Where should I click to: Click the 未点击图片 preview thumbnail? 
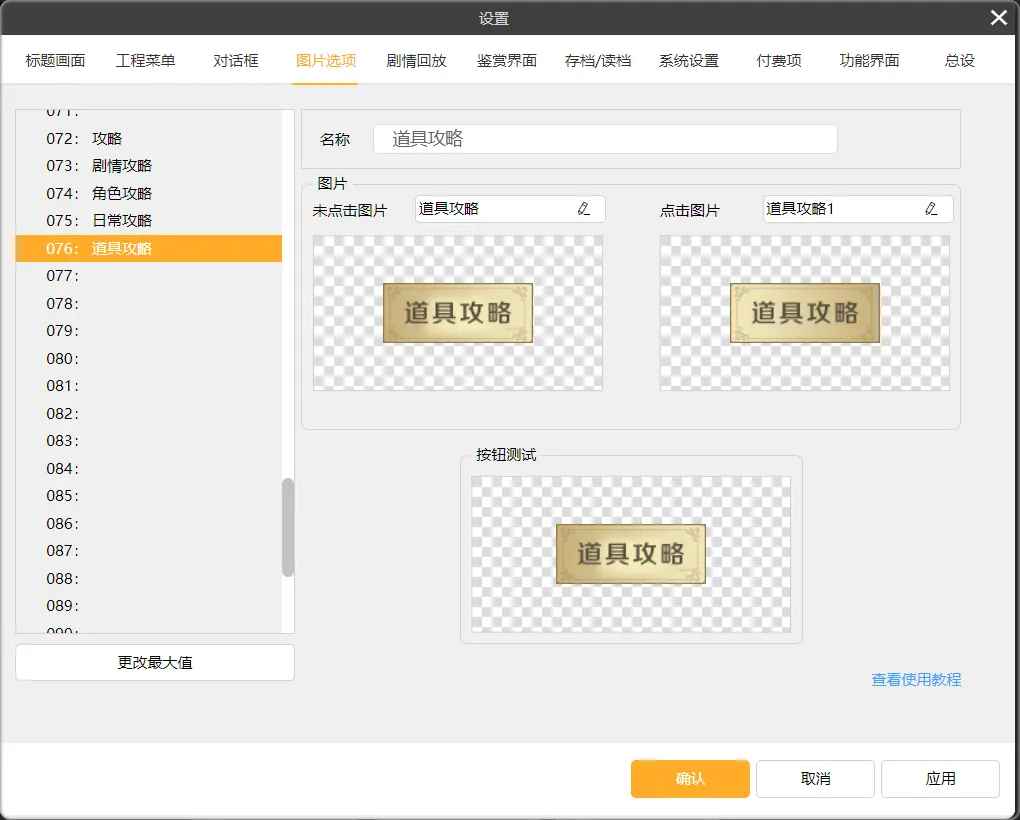[458, 313]
